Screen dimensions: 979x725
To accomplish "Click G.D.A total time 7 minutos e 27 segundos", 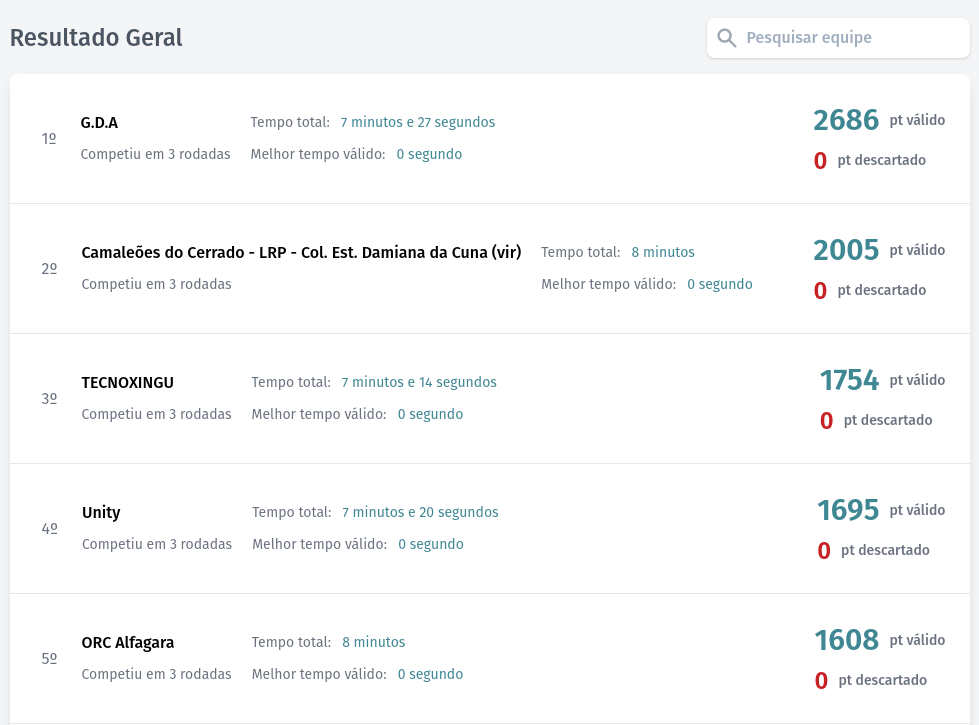I will 417,122.
